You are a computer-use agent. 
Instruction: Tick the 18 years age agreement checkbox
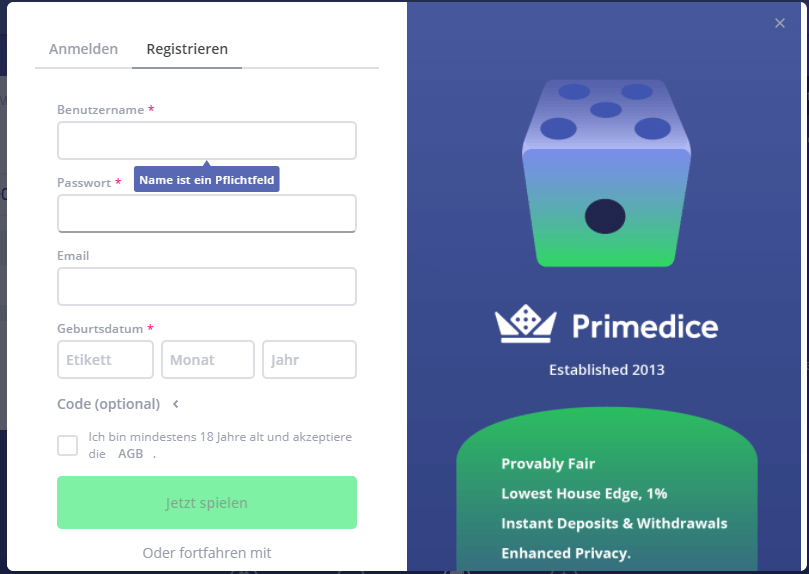click(68, 445)
